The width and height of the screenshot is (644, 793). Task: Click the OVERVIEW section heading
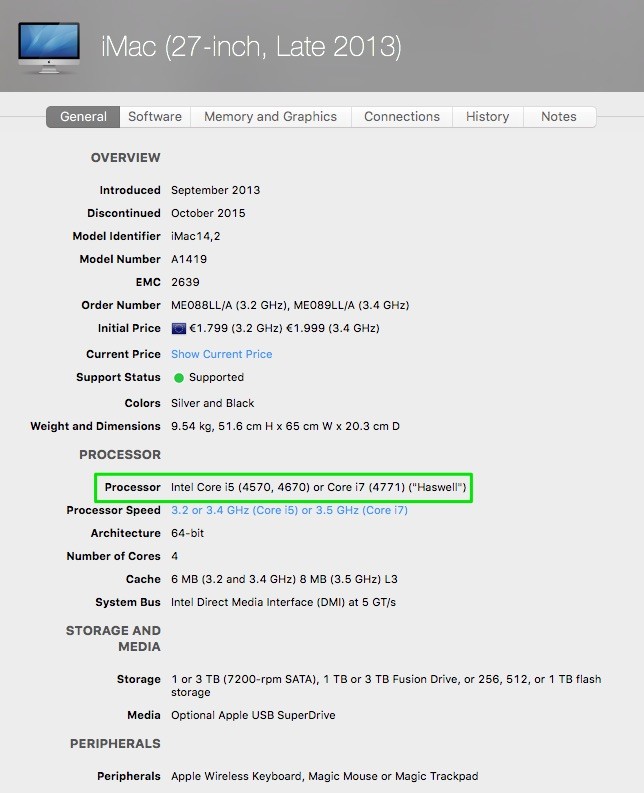point(125,158)
